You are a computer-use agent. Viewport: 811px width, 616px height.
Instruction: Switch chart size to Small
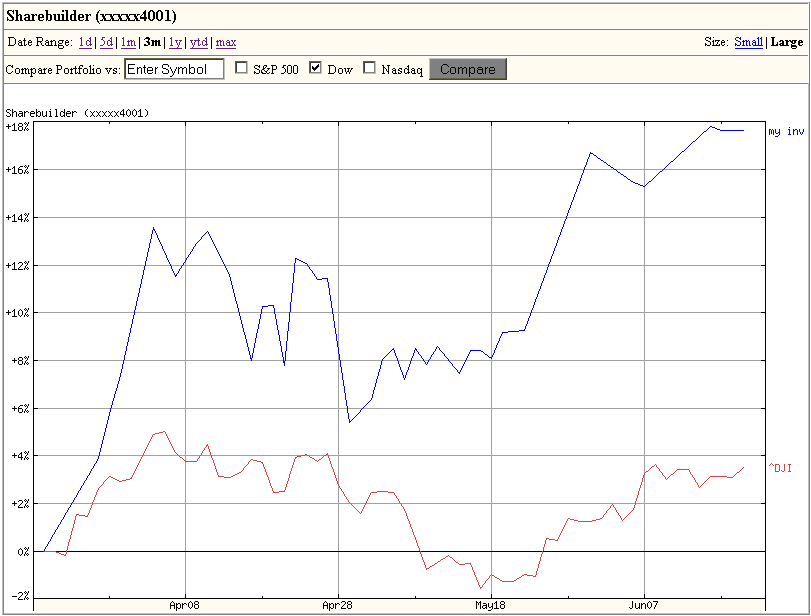click(748, 42)
